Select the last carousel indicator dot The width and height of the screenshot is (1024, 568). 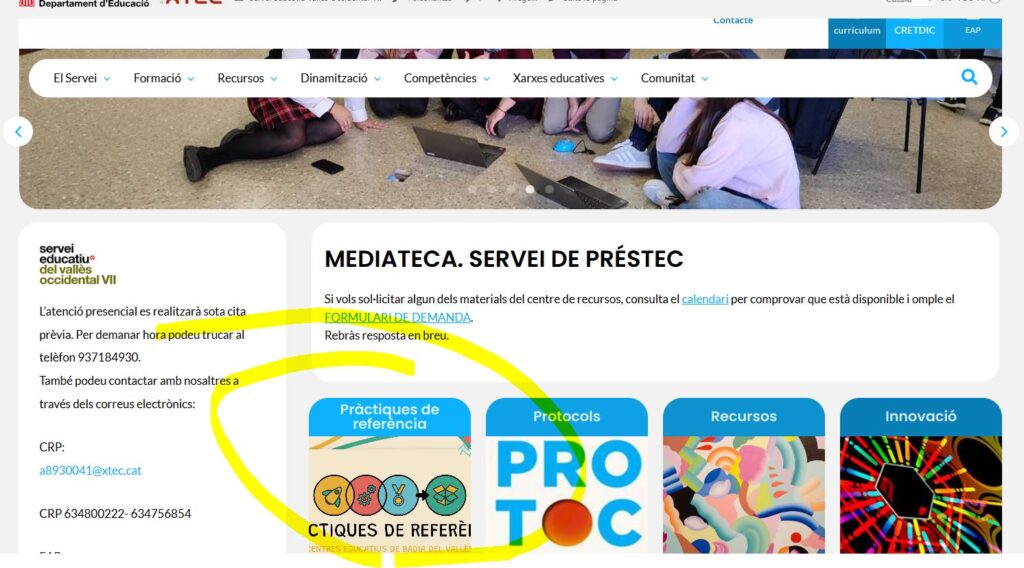coord(549,189)
